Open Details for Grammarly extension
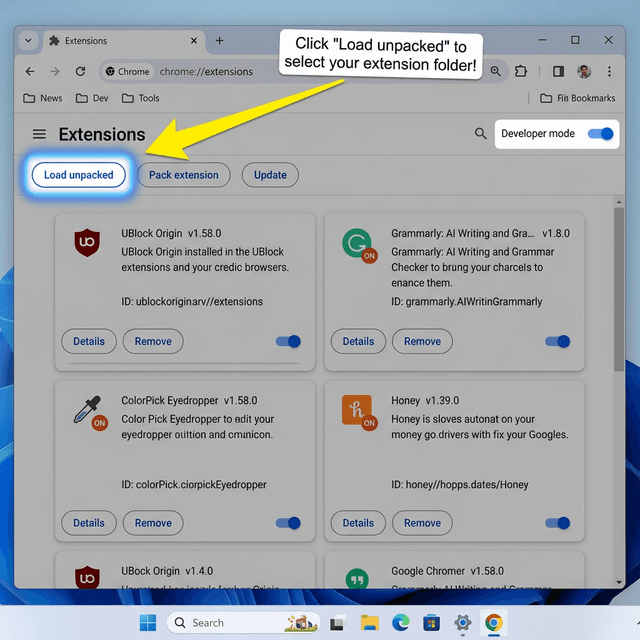The width and height of the screenshot is (640, 640). [x=358, y=341]
